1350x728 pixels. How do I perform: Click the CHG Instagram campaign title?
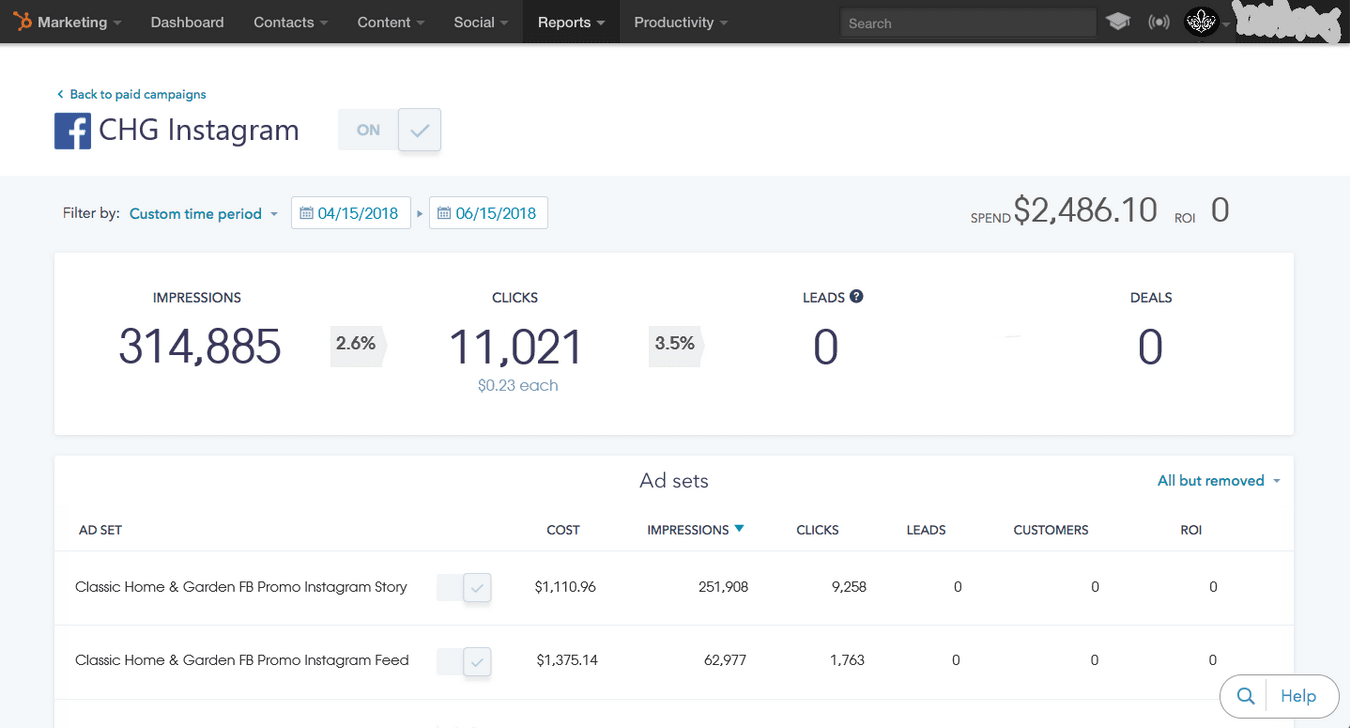pos(199,130)
